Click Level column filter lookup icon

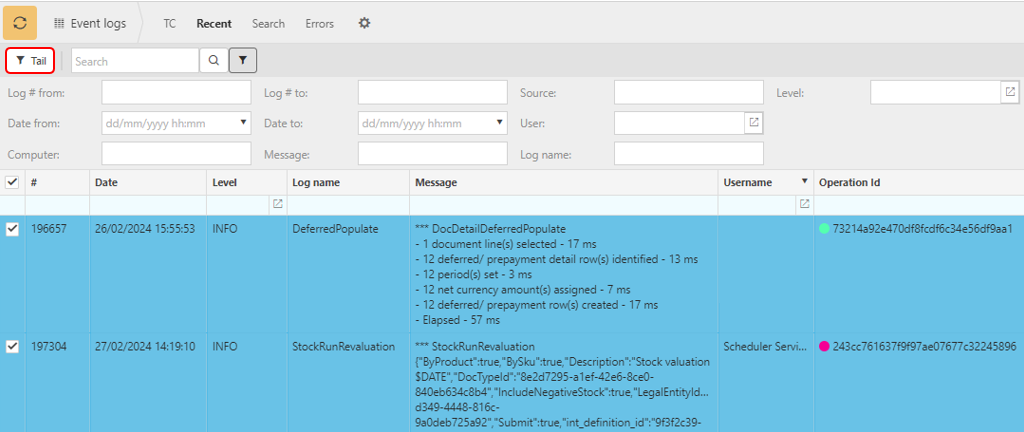pos(277,204)
